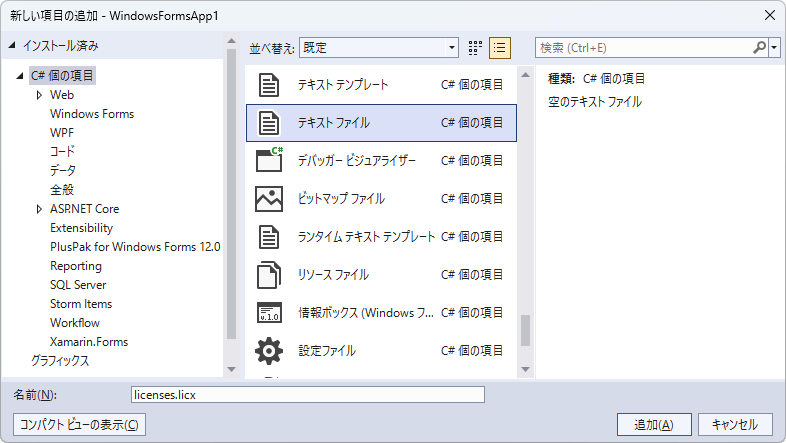Screen dimensions: 786x443
Task: Switch to small icons grid view
Action: click(x=475, y=47)
